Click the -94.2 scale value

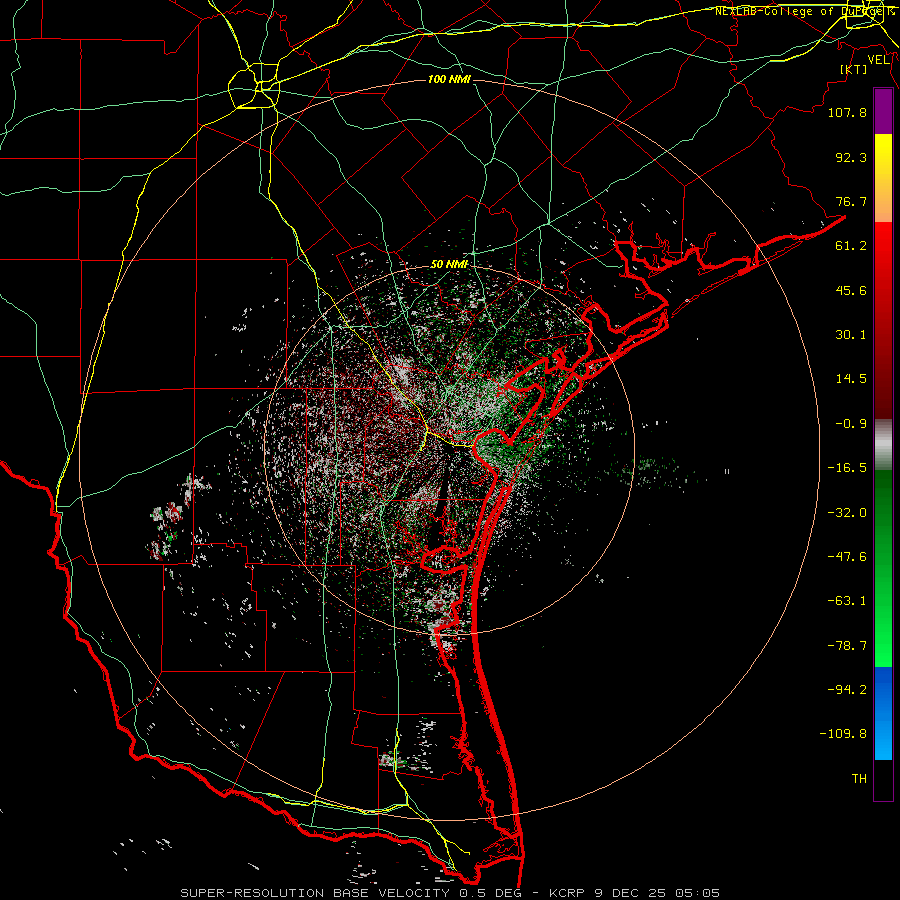pos(847,690)
